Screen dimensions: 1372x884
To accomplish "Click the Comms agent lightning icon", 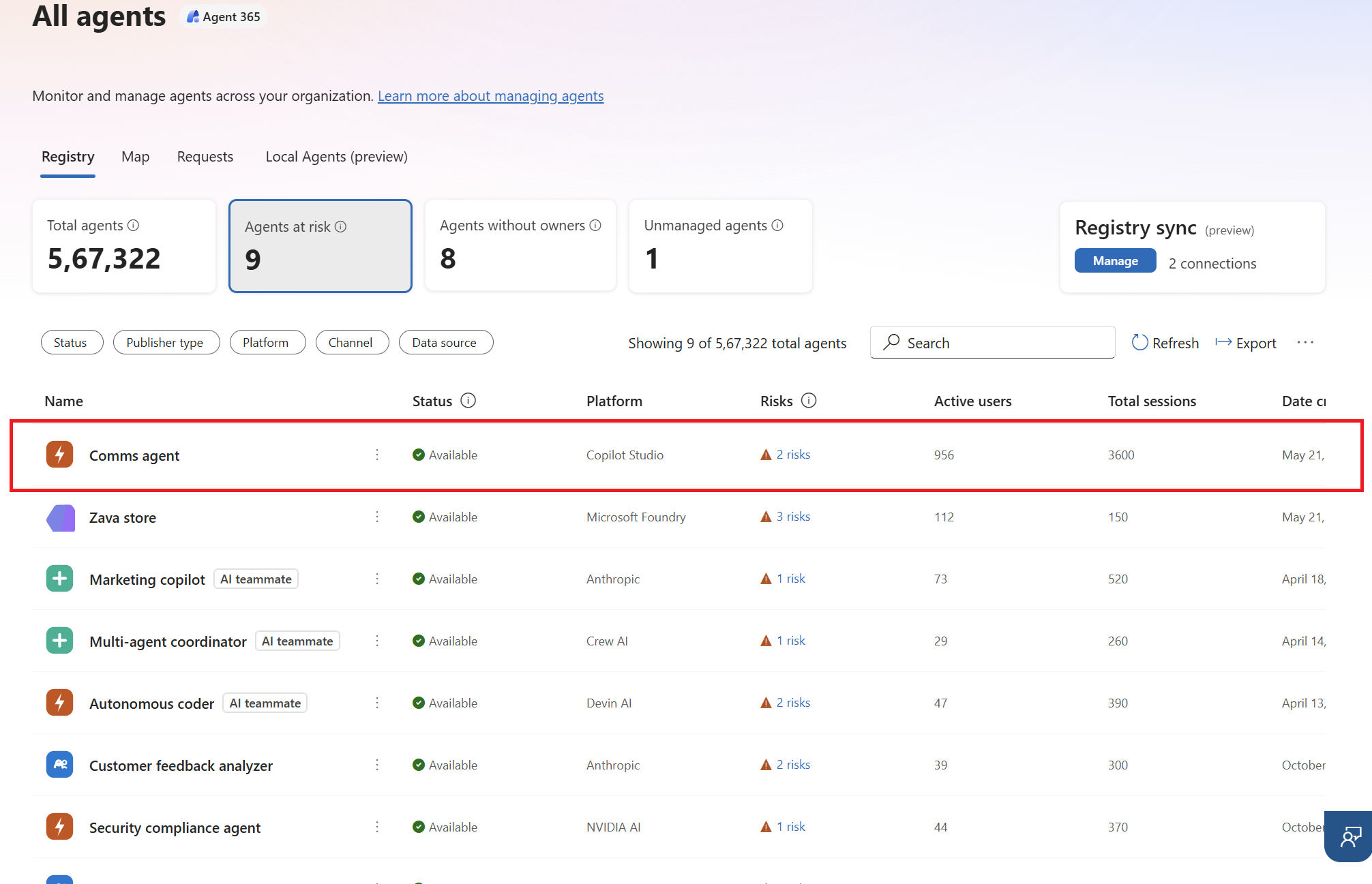I will pyautogui.click(x=60, y=455).
